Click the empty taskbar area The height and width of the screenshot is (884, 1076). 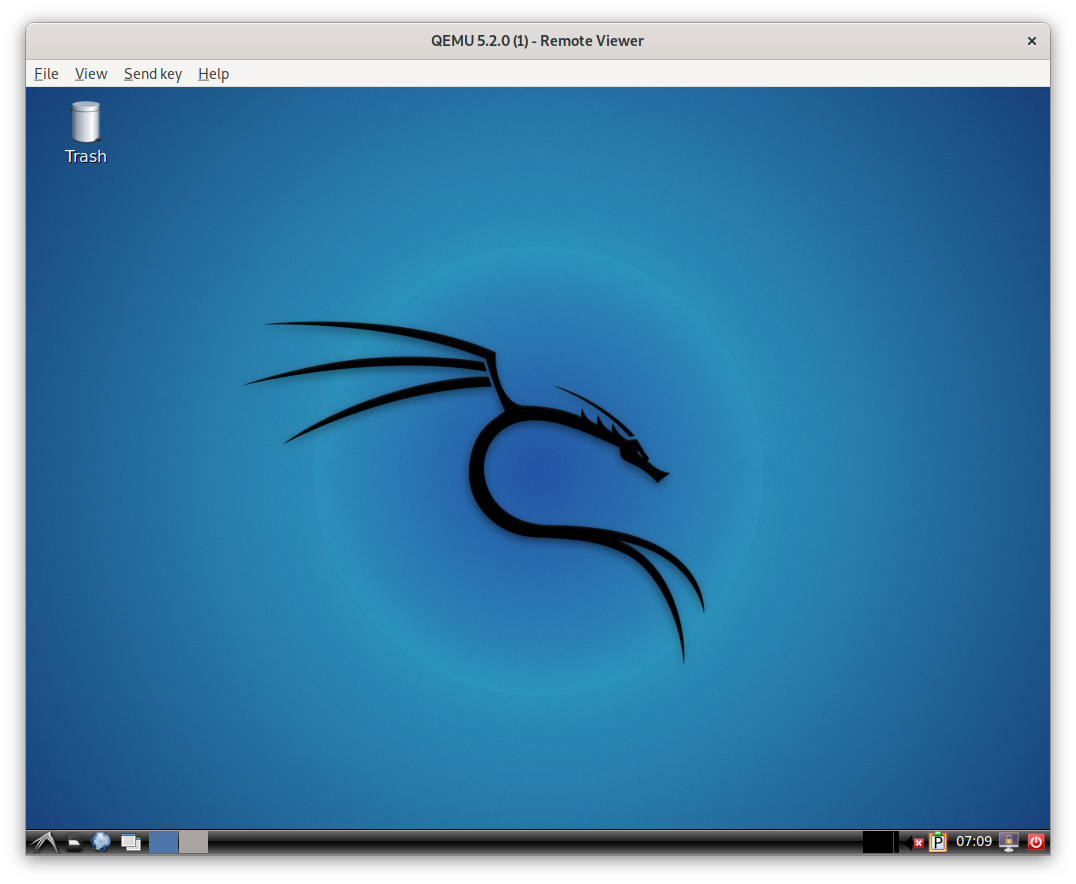[x=530, y=842]
